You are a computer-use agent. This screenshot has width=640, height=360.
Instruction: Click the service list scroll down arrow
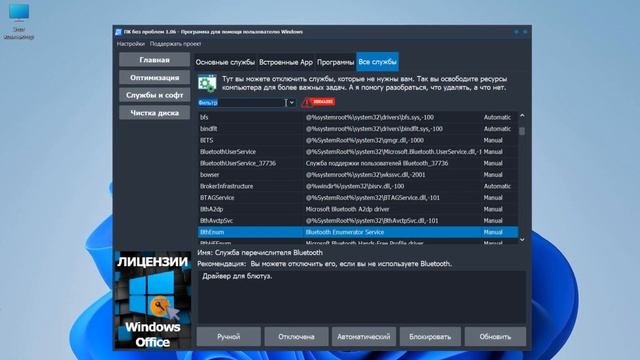tap(522, 240)
